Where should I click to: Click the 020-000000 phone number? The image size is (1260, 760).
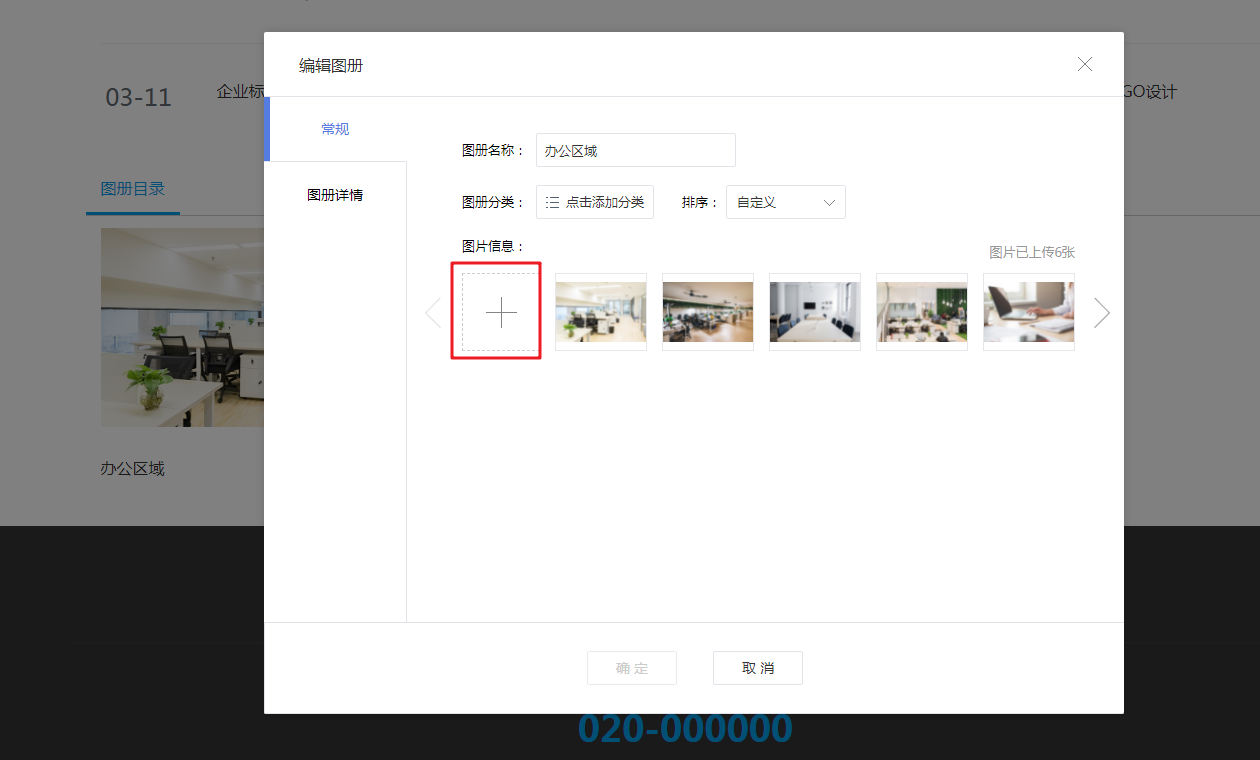(x=686, y=728)
